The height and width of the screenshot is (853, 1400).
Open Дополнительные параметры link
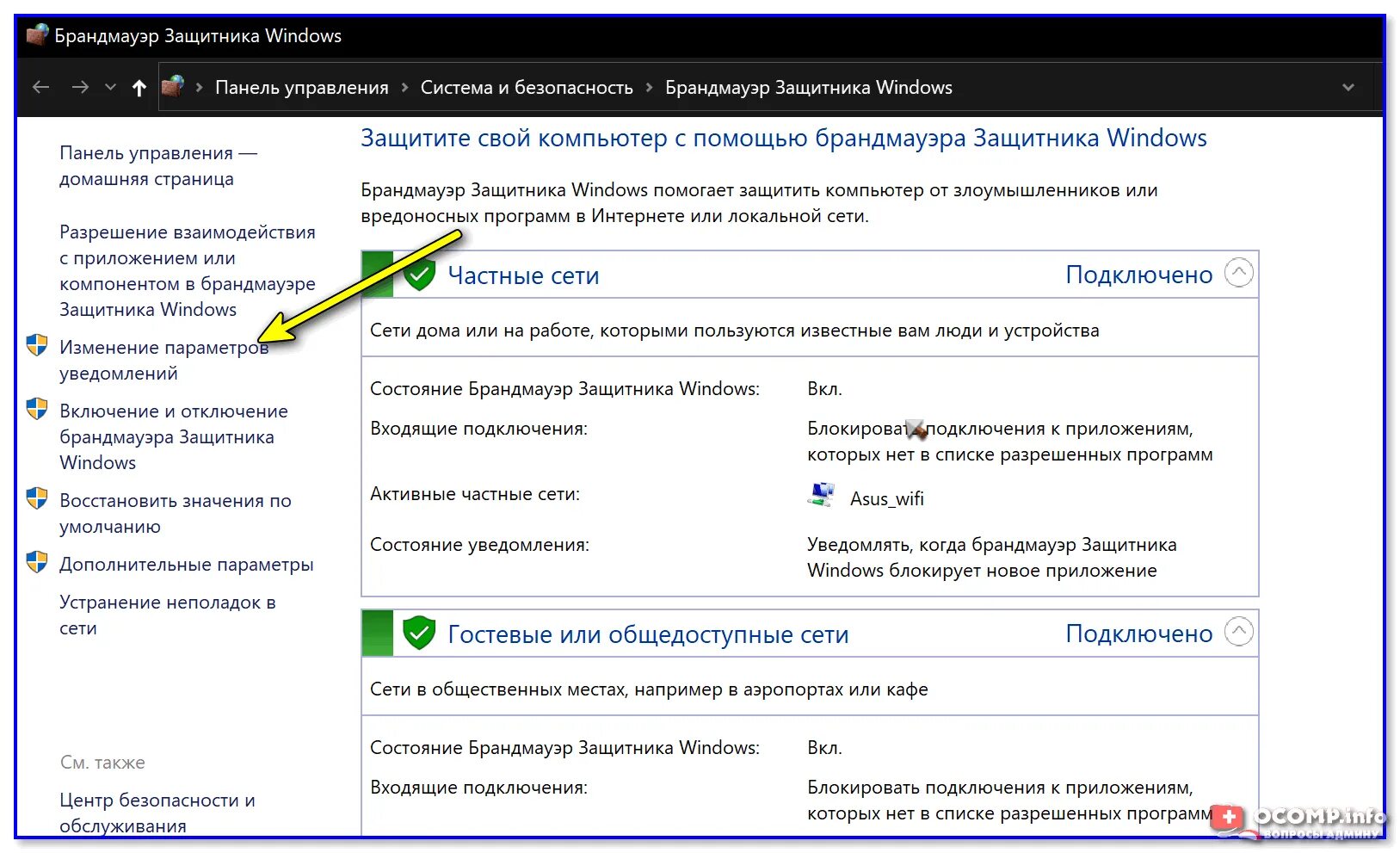point(187,565)
